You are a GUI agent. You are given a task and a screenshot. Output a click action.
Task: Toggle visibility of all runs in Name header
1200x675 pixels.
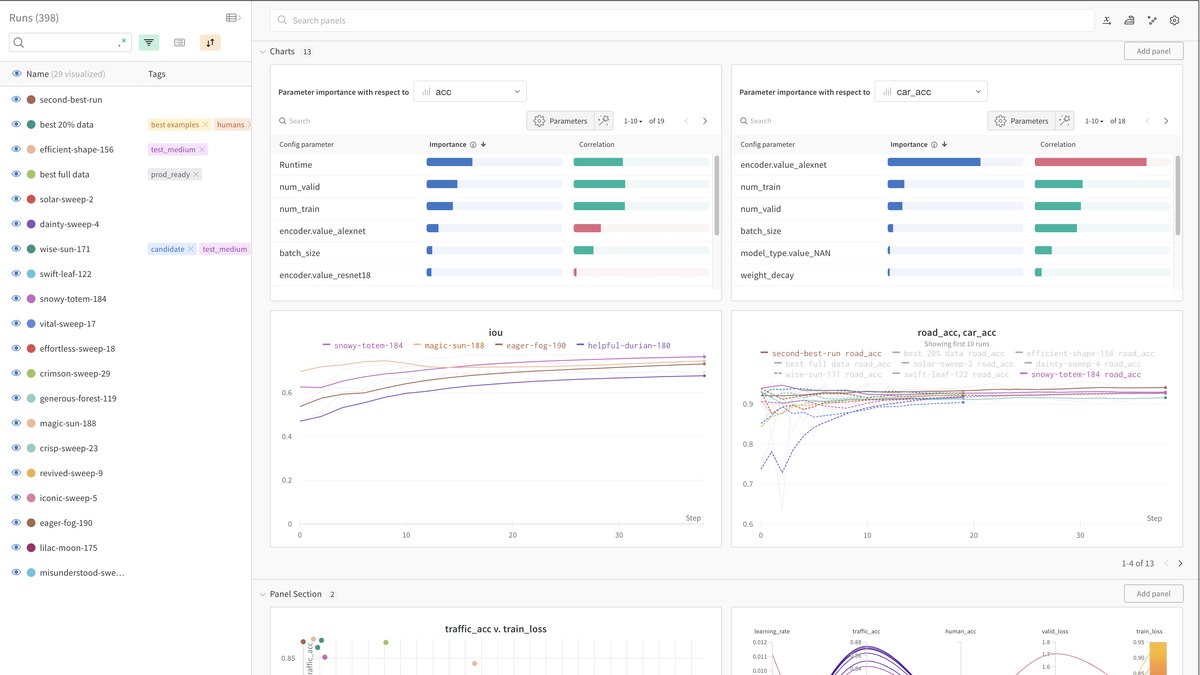[16, 74]
